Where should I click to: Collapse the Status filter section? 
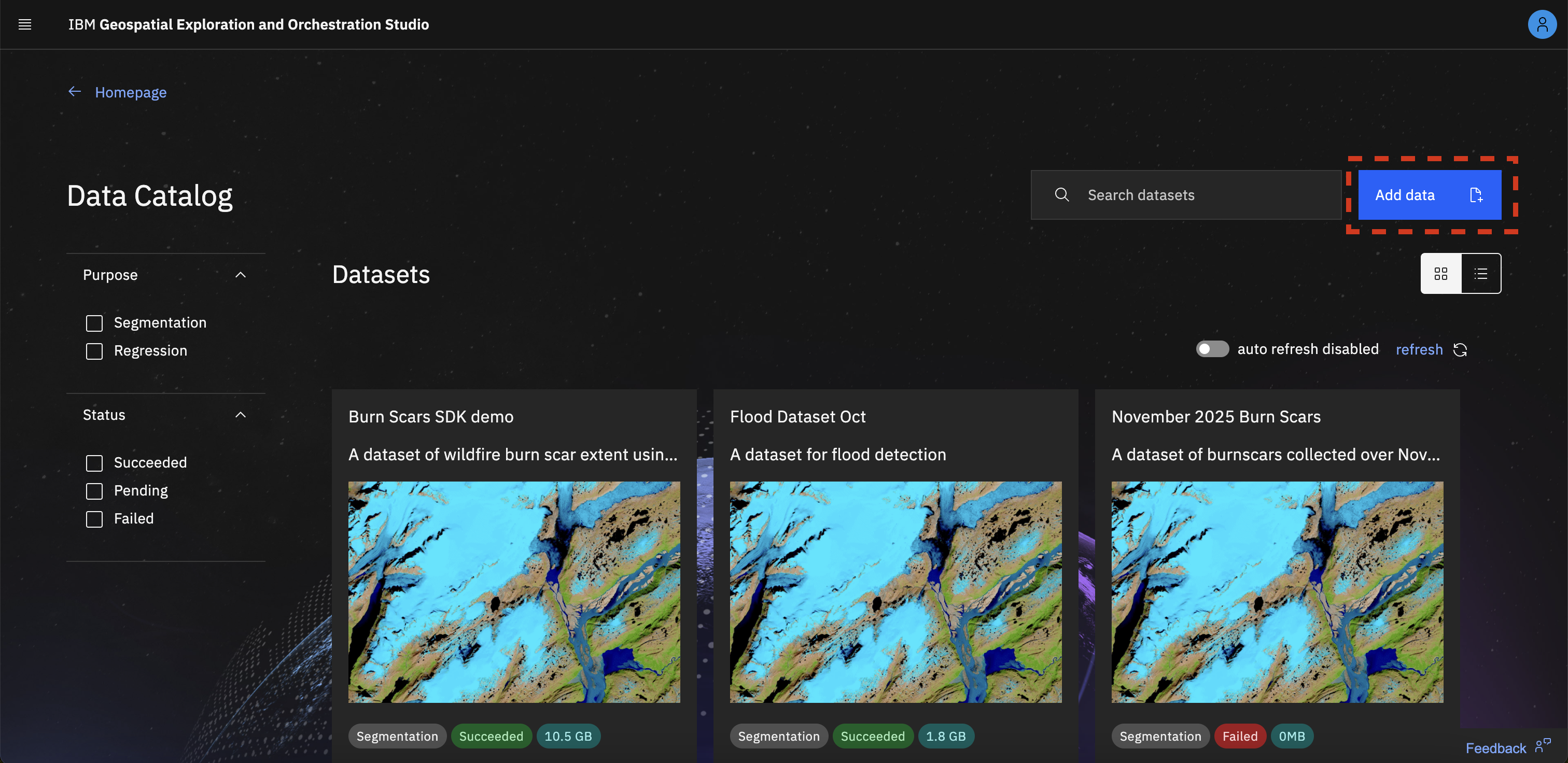(241, 415)
